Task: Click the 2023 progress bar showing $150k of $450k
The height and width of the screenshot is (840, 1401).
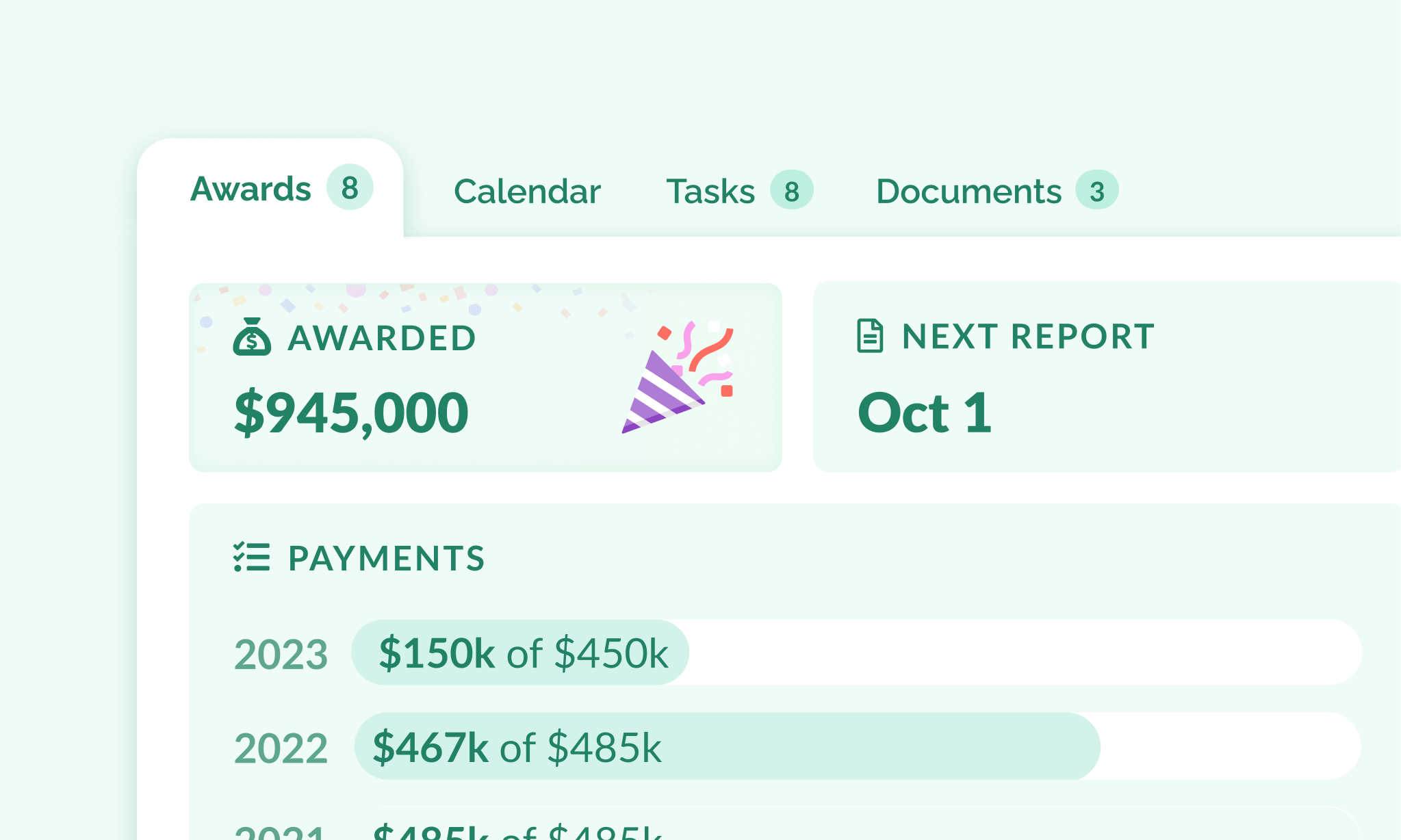Action: [520, 653]
